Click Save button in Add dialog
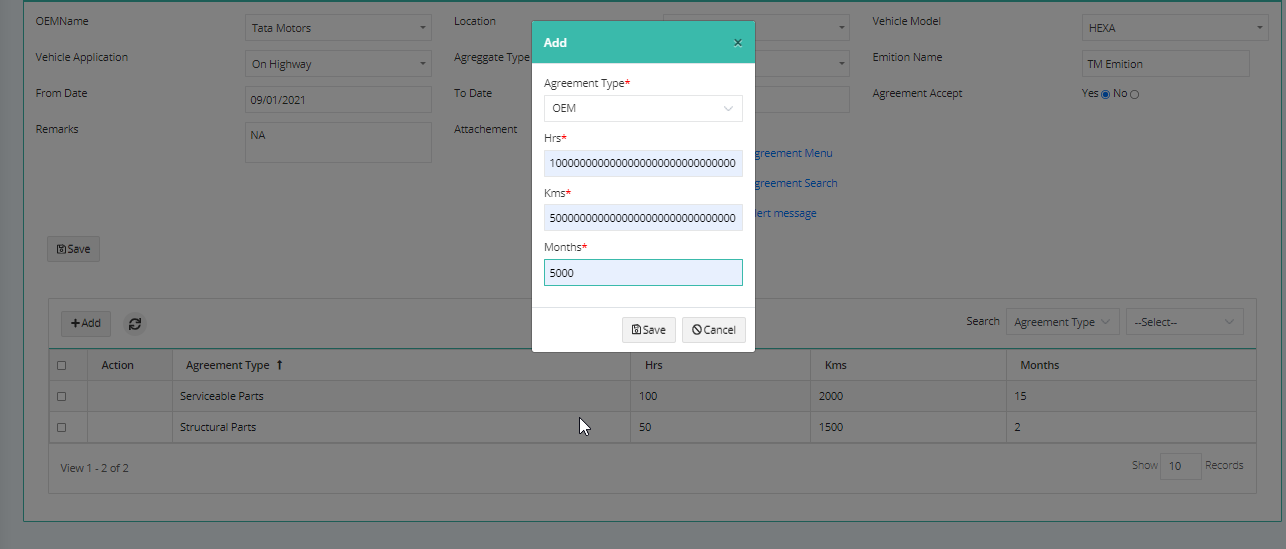The height and width of the screenshot is (549, 1286). click(649, 330)
